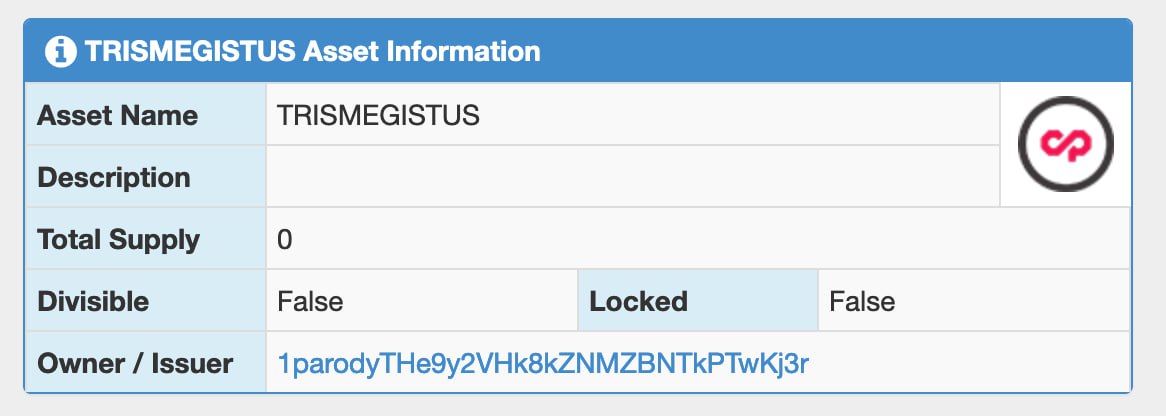Click the info circle icon in header
The width and height of the screenshot is (1166, 416).
pos(61,52)
